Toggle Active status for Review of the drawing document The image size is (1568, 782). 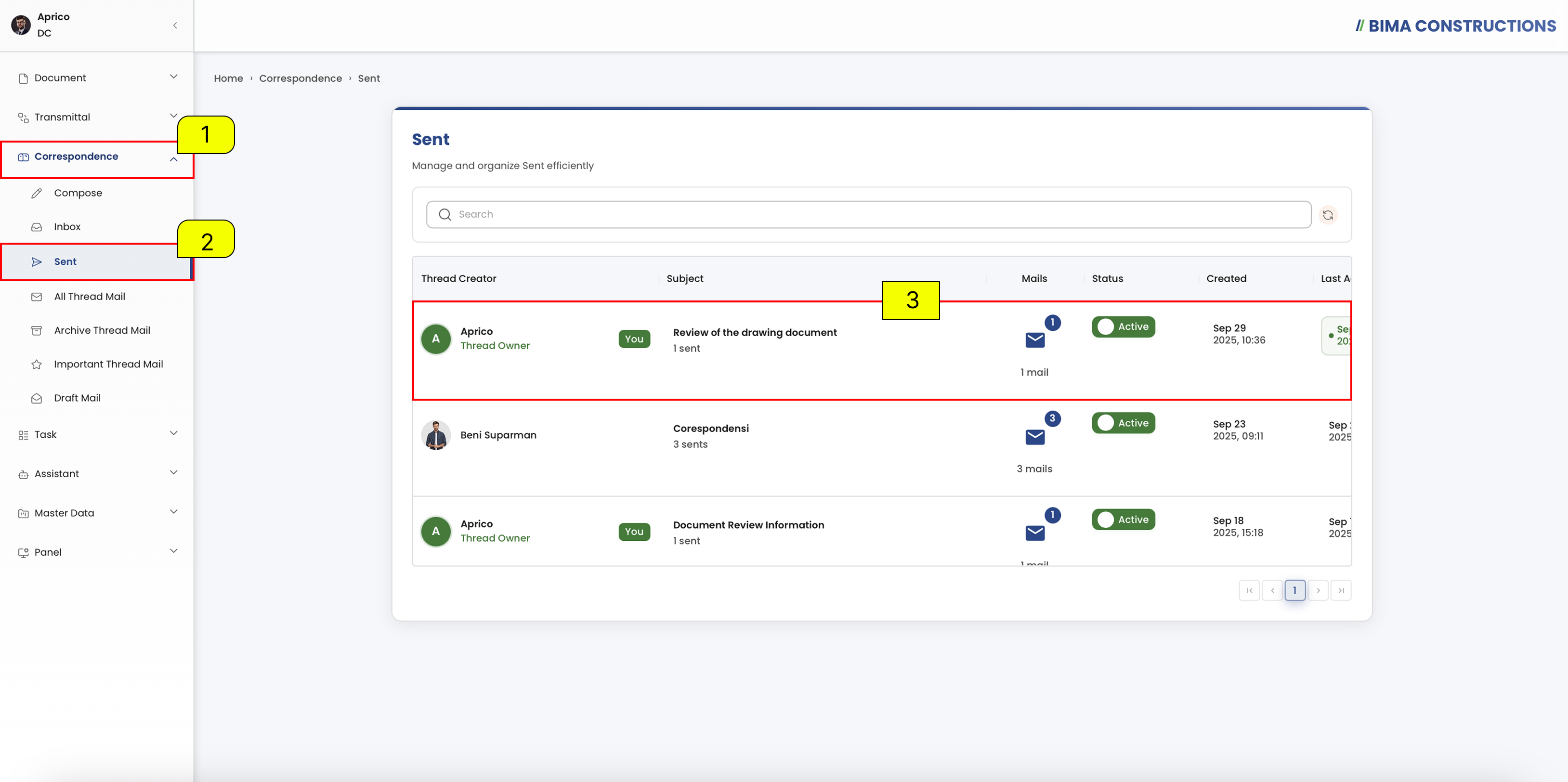click(x=1123, y=327)
